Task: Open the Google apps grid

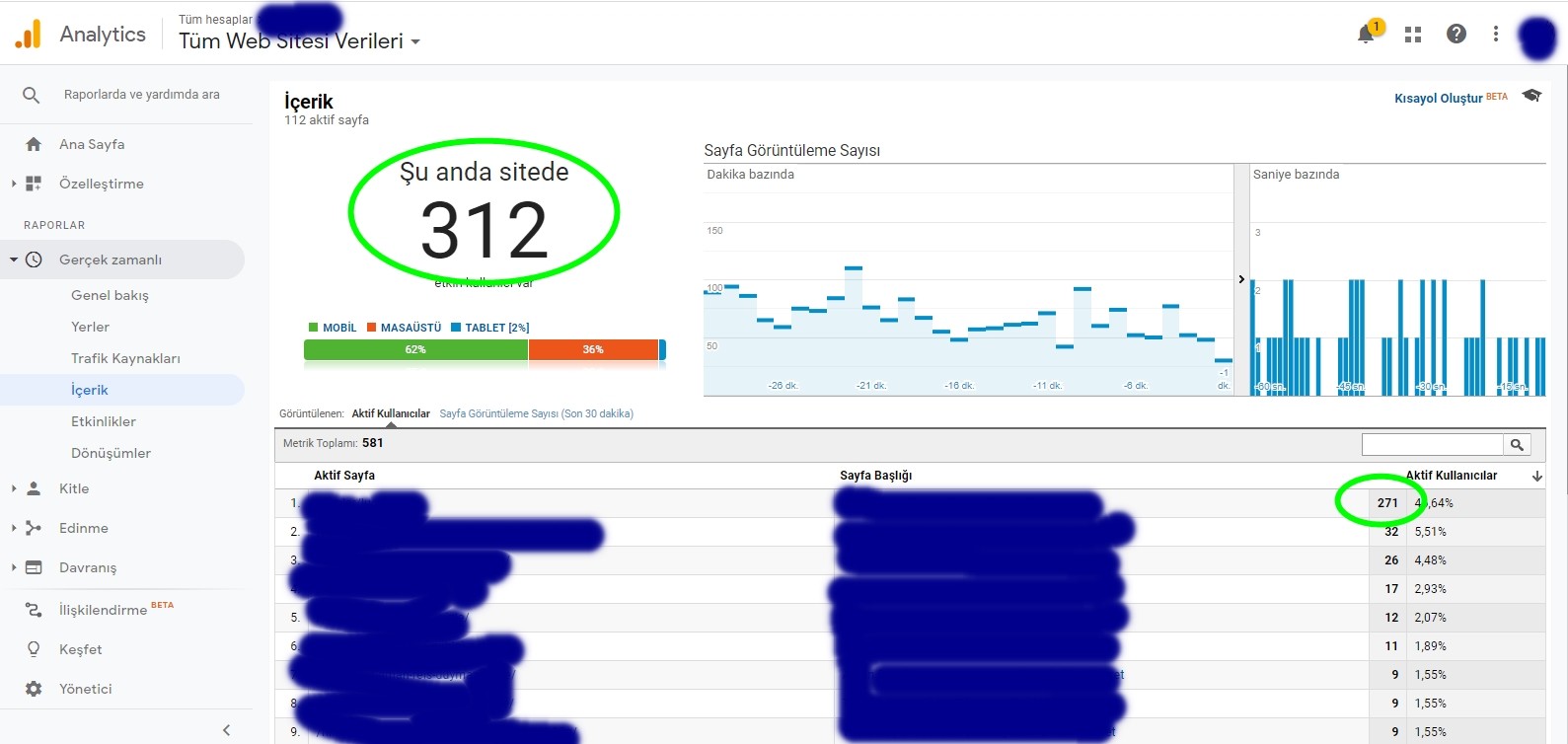Action: click(1413, 35)
